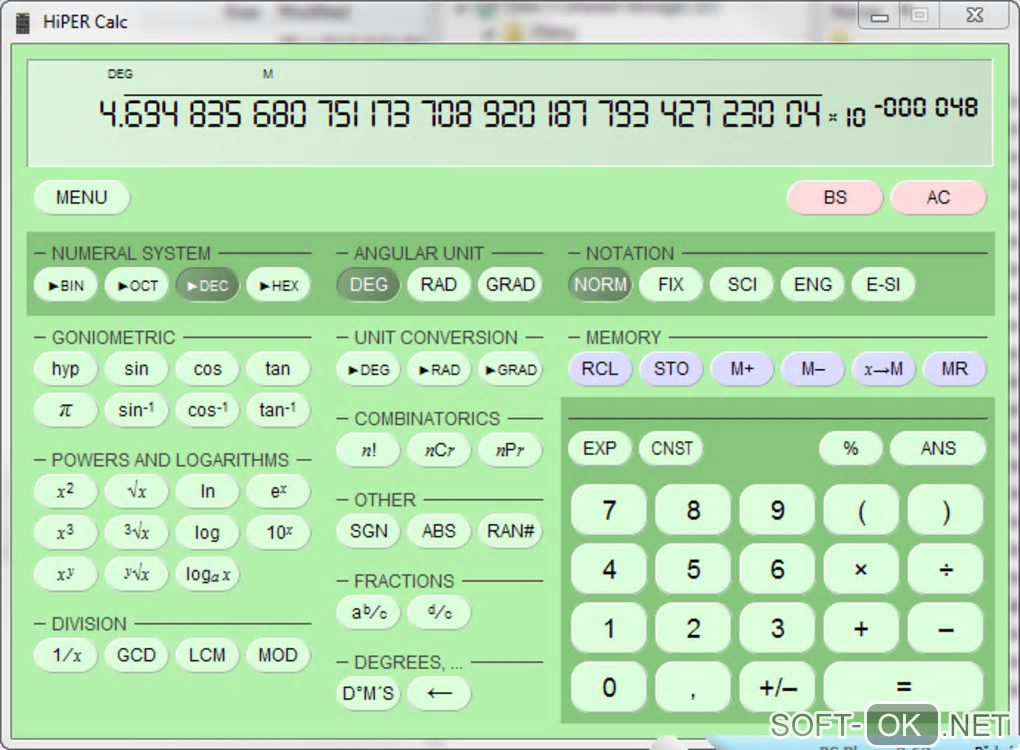Select the DEG angular unit
The width and height of the screenshot is (1020, 750).
click(x=368, y=284)
